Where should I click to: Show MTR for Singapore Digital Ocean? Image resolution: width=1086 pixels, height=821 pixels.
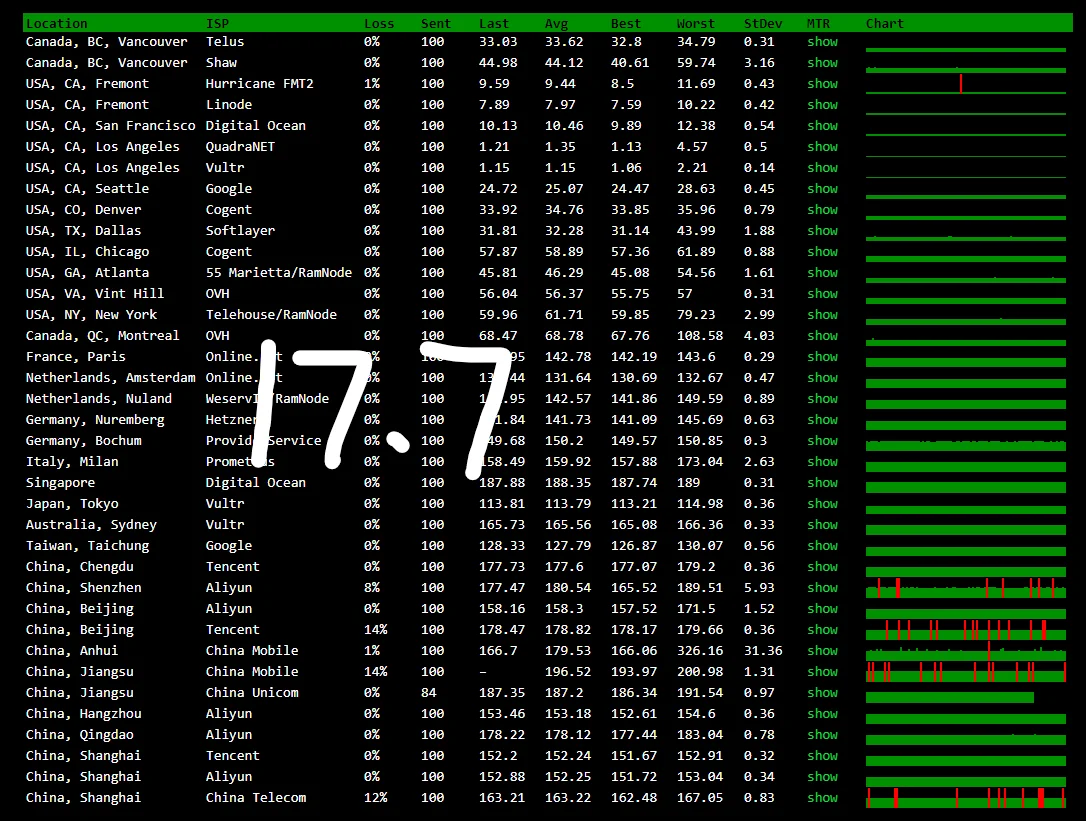(822, 482)
